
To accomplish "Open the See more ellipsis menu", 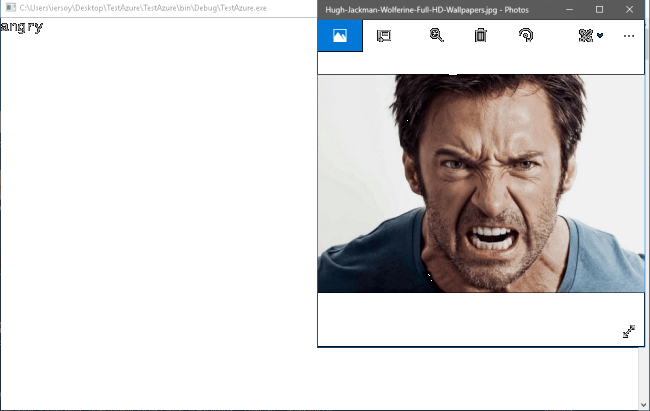I will [x=629, y=35].
